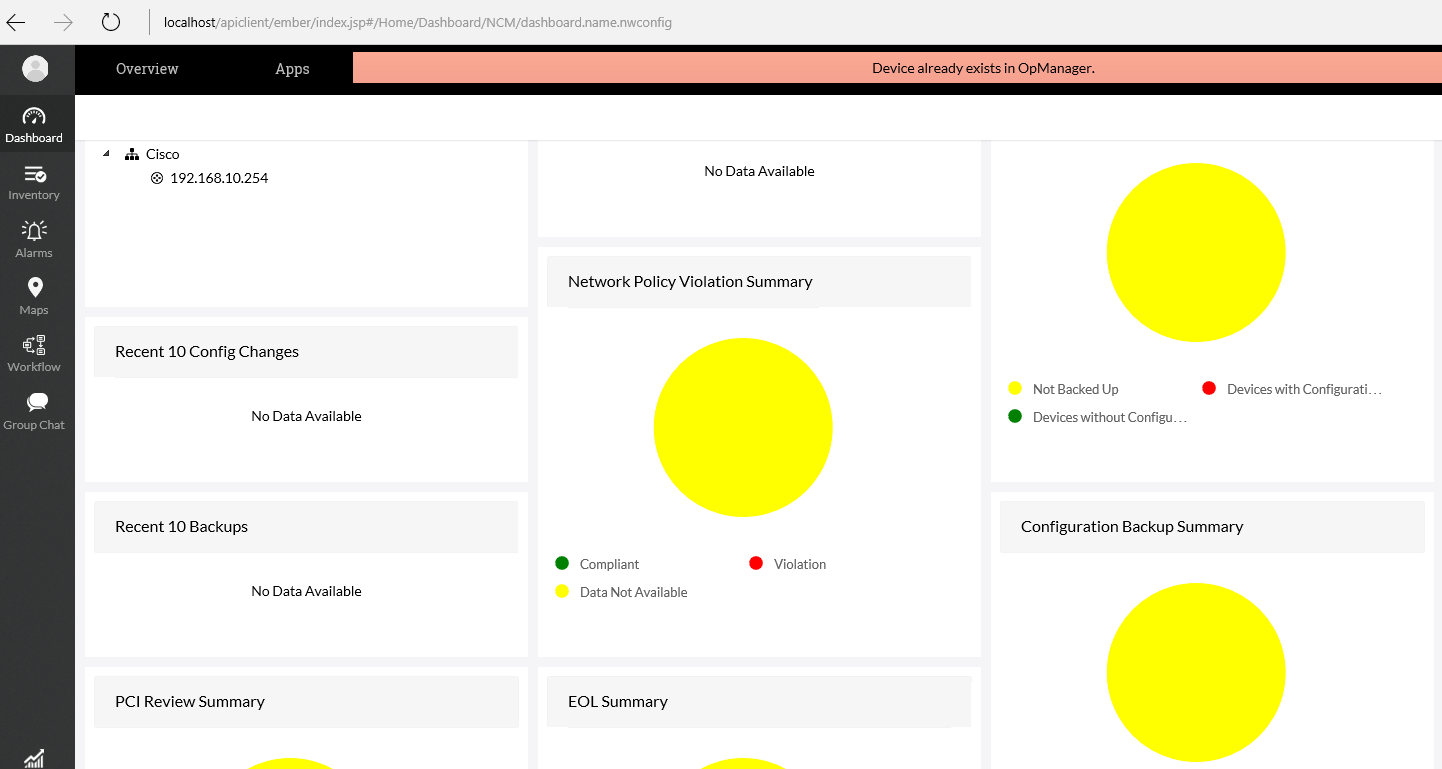Open Maps from the sidebar
Screen dimensions: 1442x769
pos(34,296)
